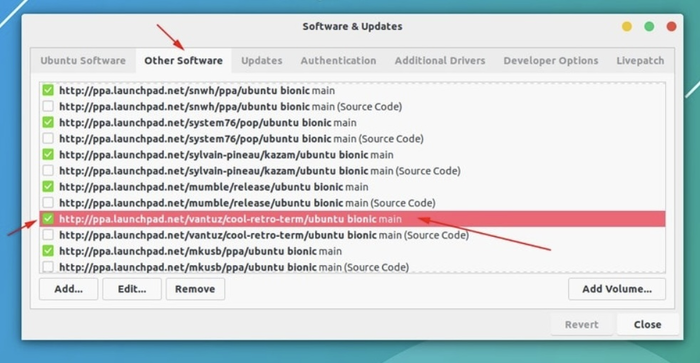Select cool-retro-term (Source Code) row text
Screen dimensions: 700x363
(x=264, y=235)
